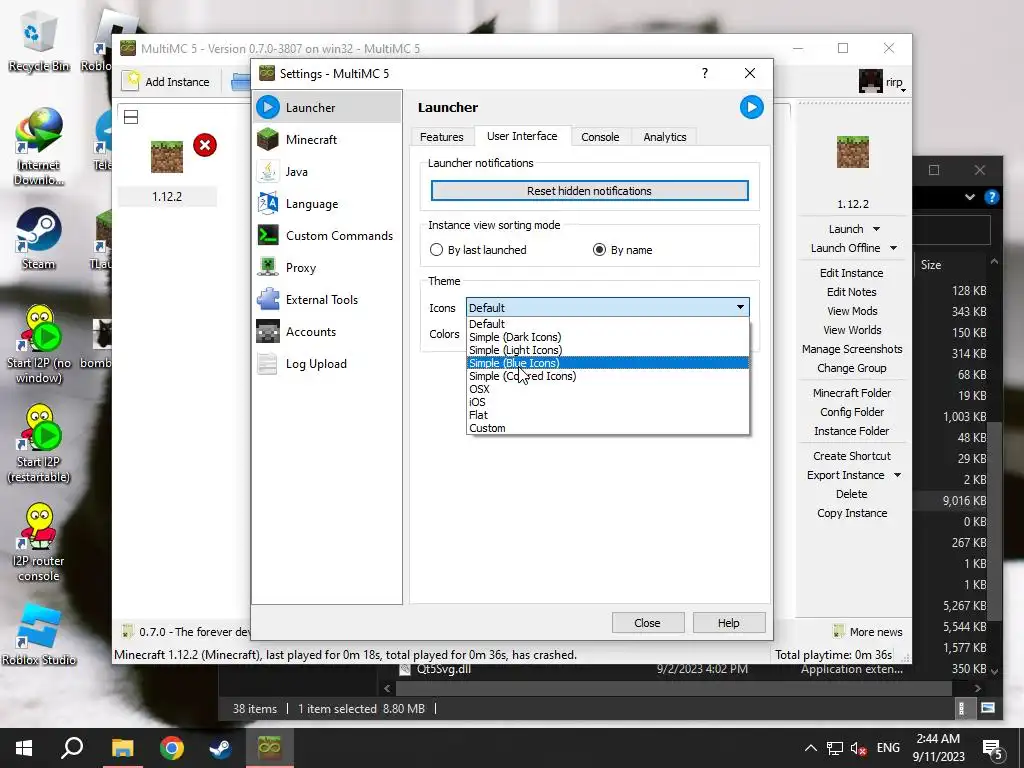1024x768 pixels.
Task: Click the I2P router console desktop icon
Action: [39, 542]
